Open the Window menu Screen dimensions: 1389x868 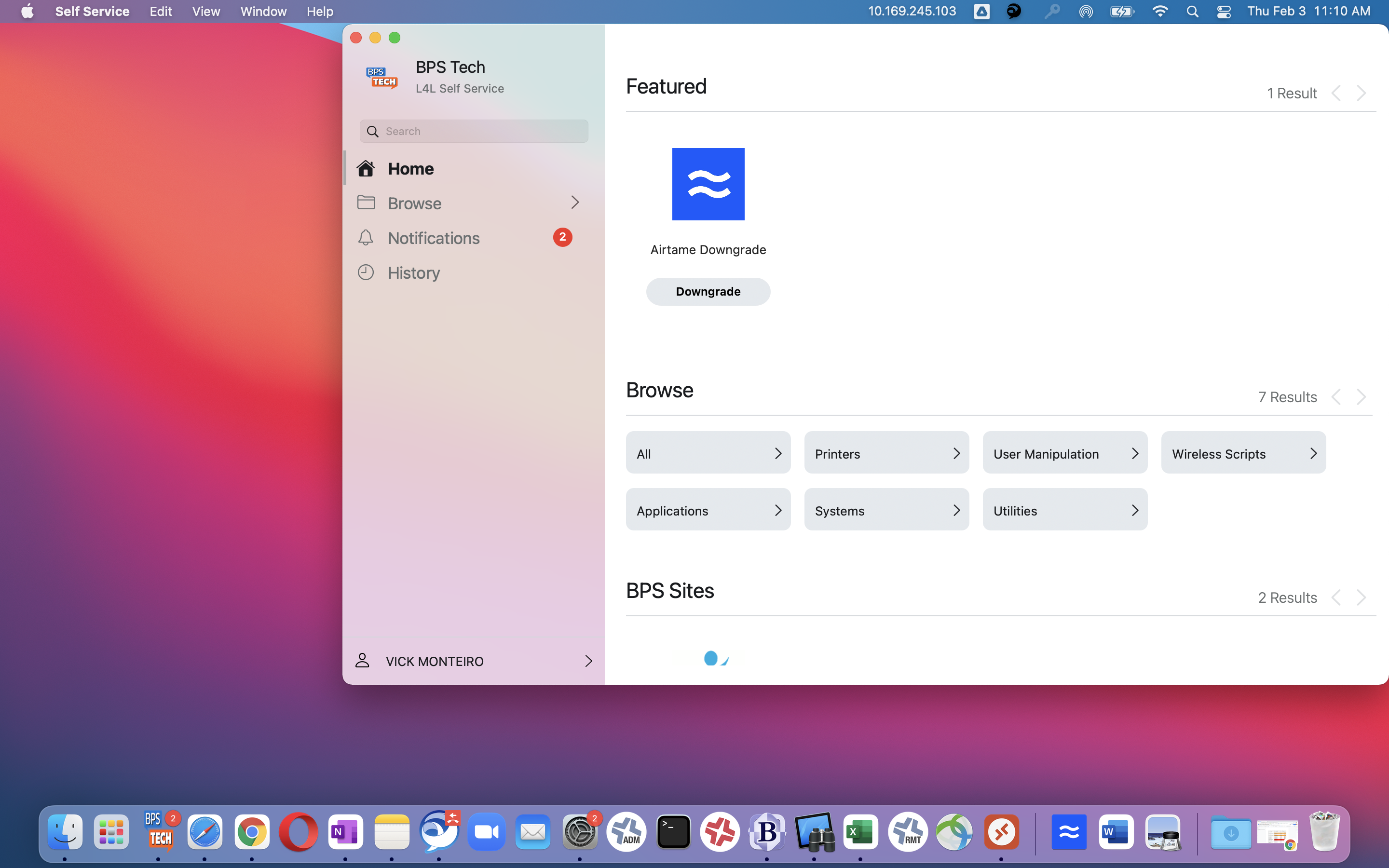click(263, 12)
